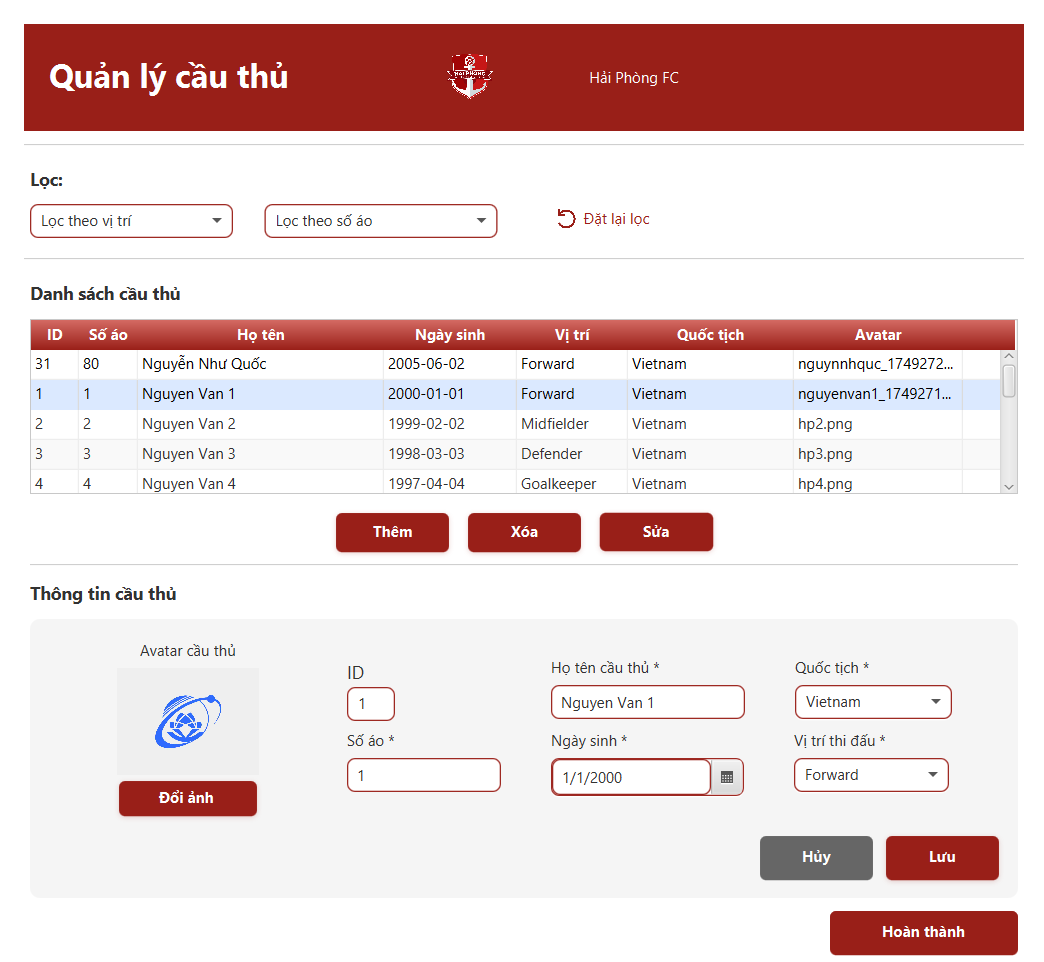1044x962 pixels.
Task: Cancel editing with the Hủy button
Action: (x=815, y=857)
